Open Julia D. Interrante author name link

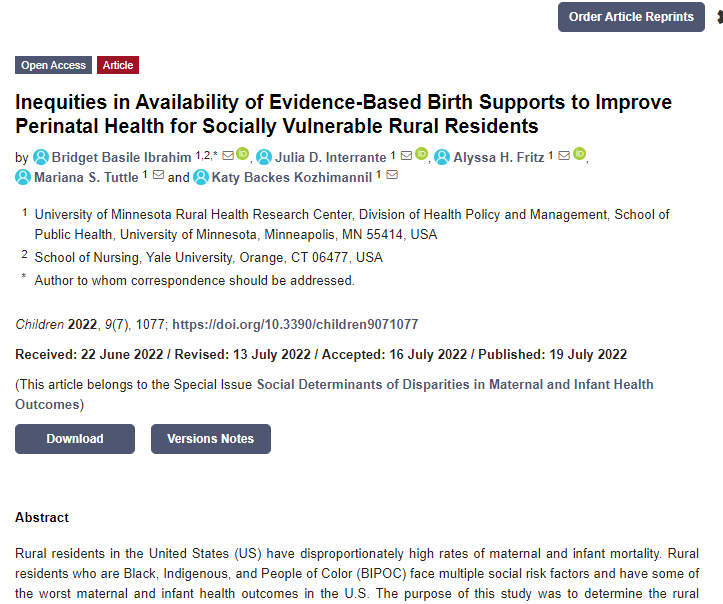(331, 158)
